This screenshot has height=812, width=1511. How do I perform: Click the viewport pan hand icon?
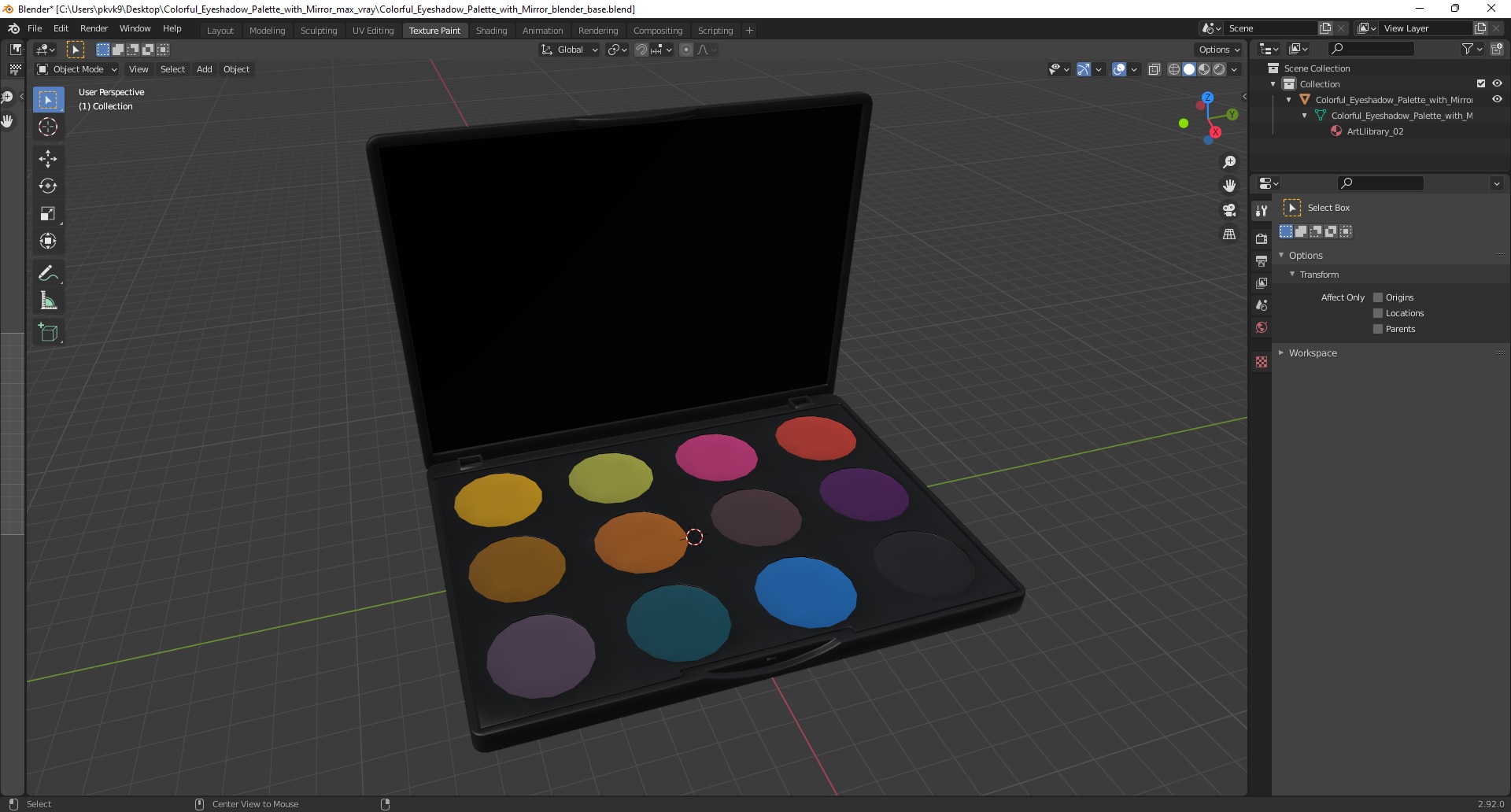1229,186
